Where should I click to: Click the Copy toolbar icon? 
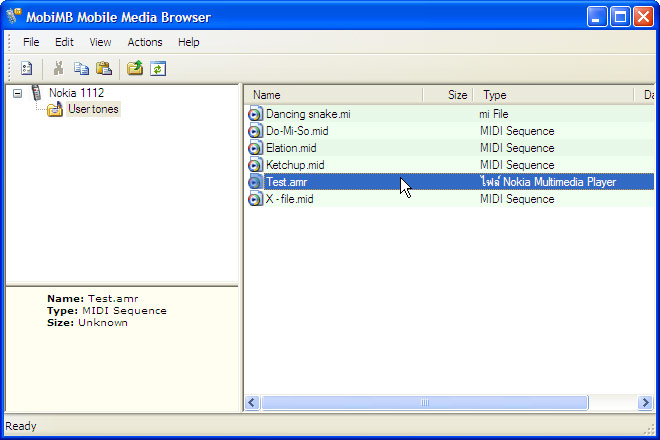coord(81,68)
